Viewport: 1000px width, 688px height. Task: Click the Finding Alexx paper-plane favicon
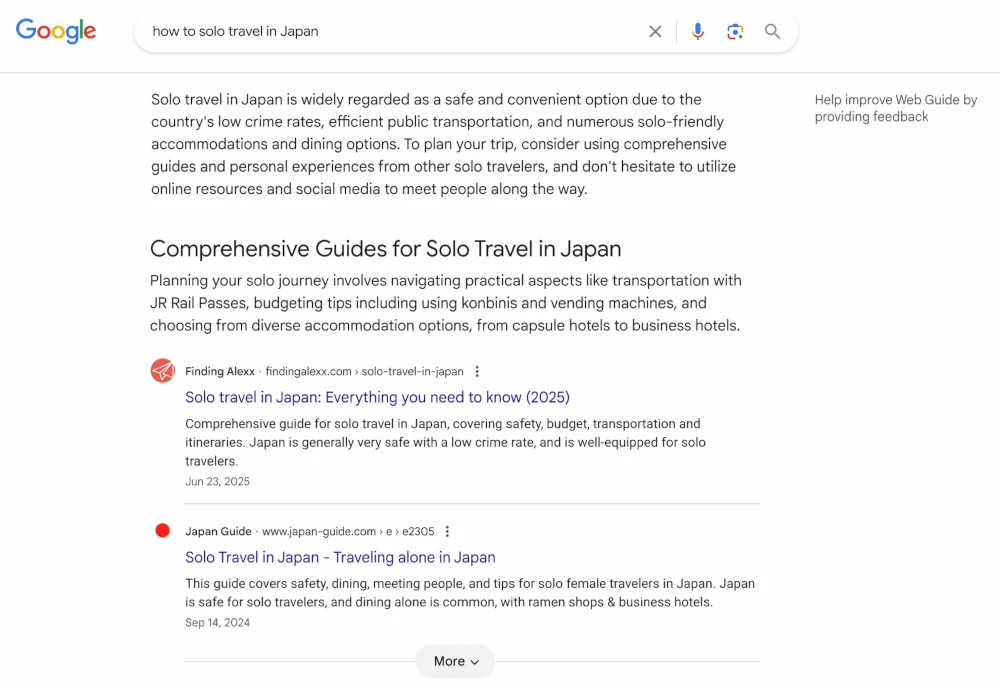point(162,370)
